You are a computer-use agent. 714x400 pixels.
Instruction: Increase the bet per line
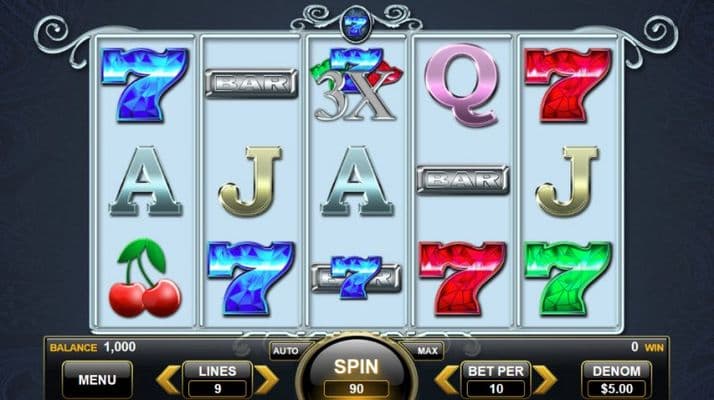click(x=545, y=379)
